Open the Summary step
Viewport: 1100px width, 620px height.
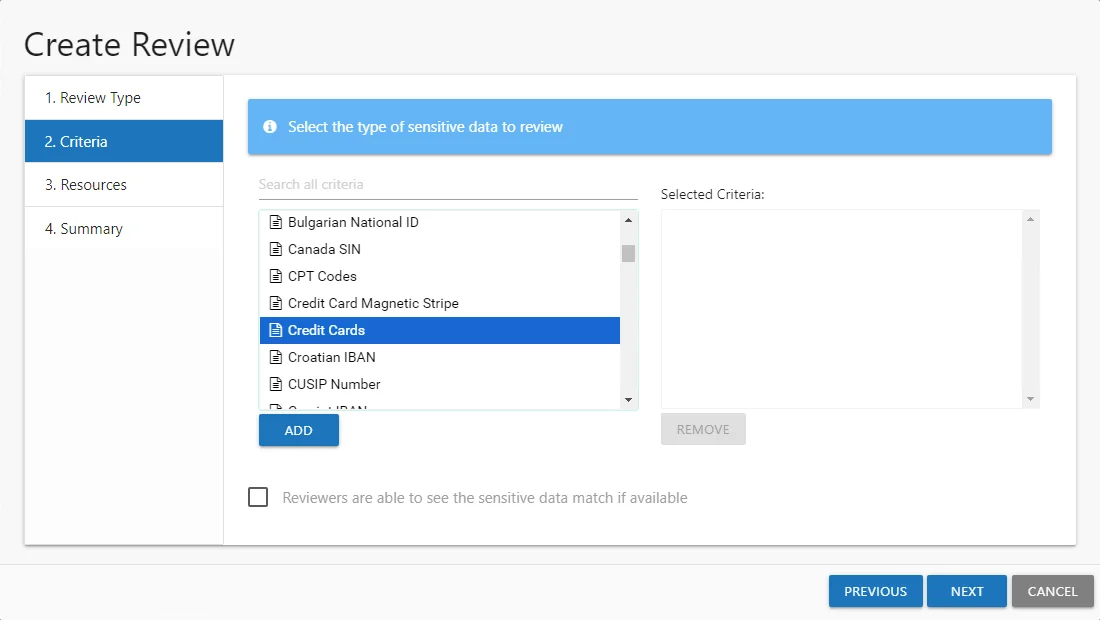(124, 229)
